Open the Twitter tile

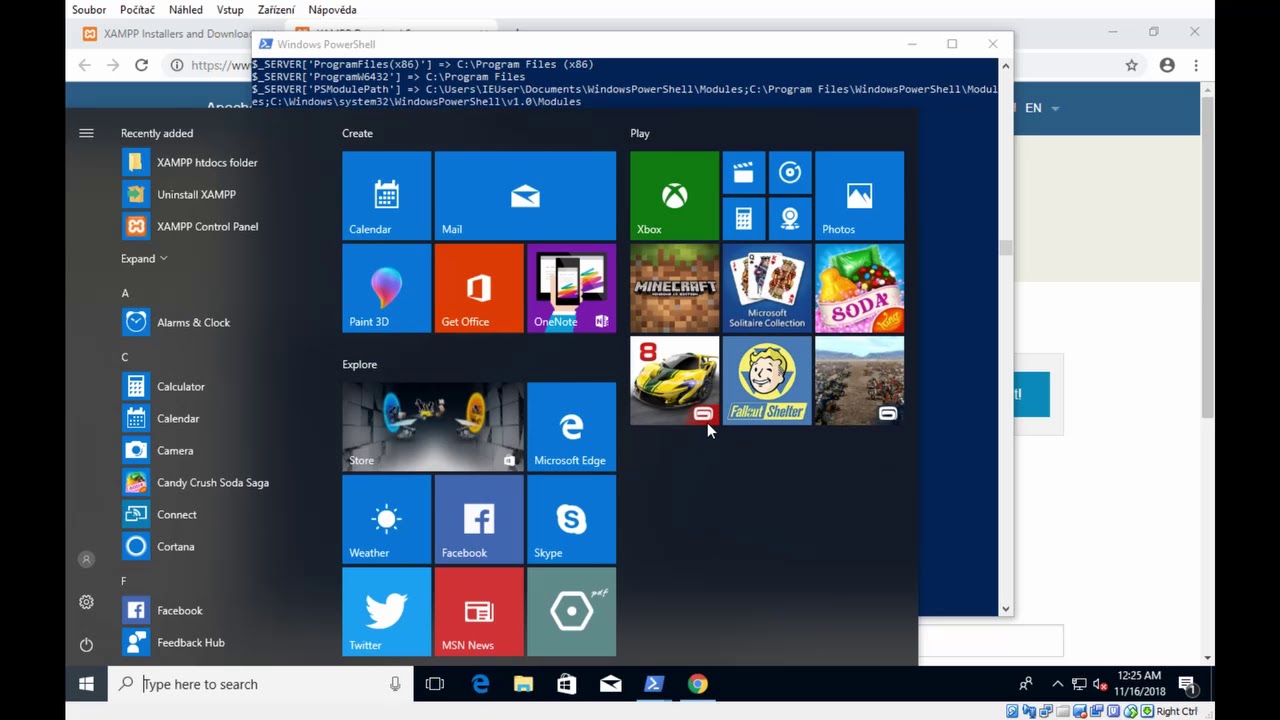pos(386,611)
